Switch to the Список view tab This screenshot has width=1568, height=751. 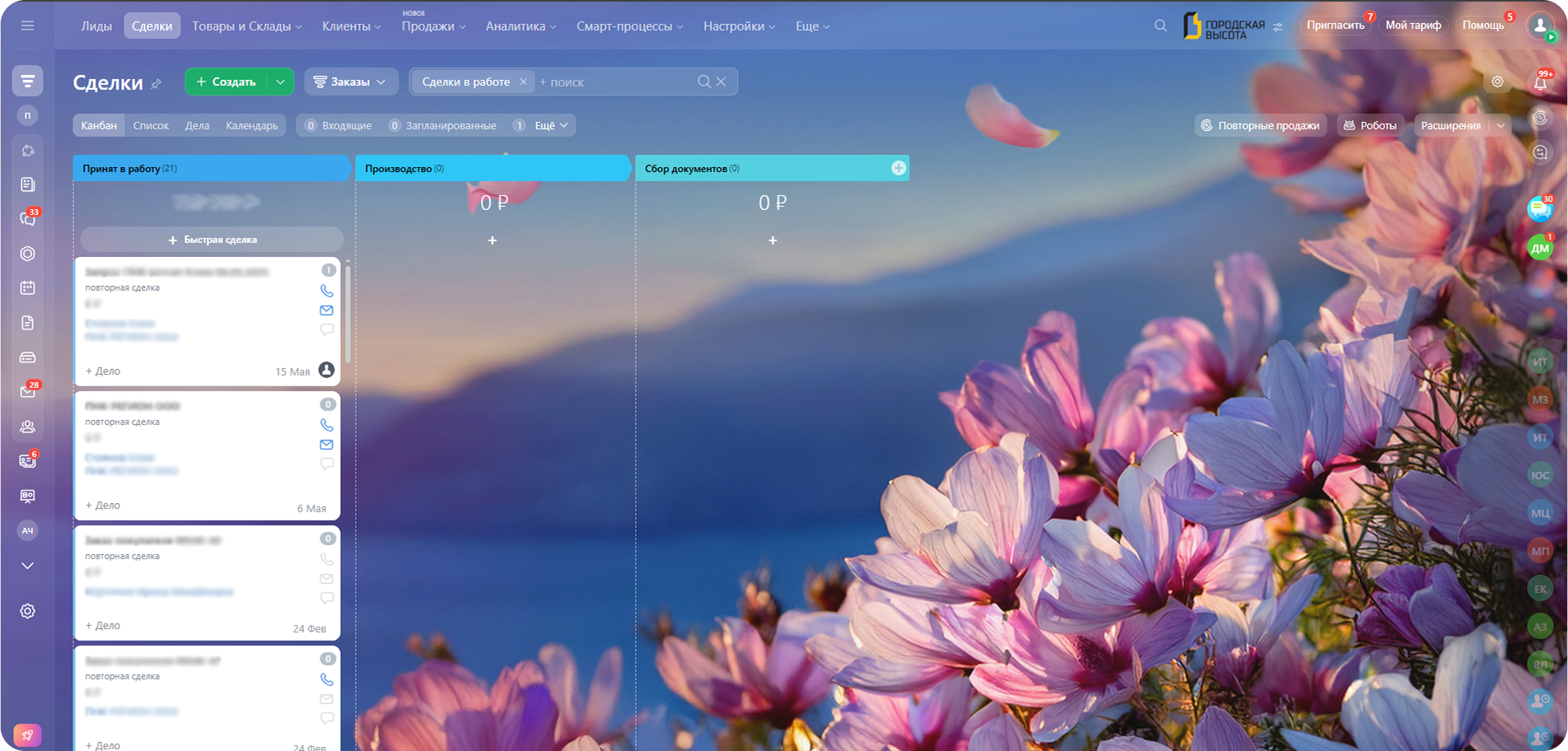151,125
